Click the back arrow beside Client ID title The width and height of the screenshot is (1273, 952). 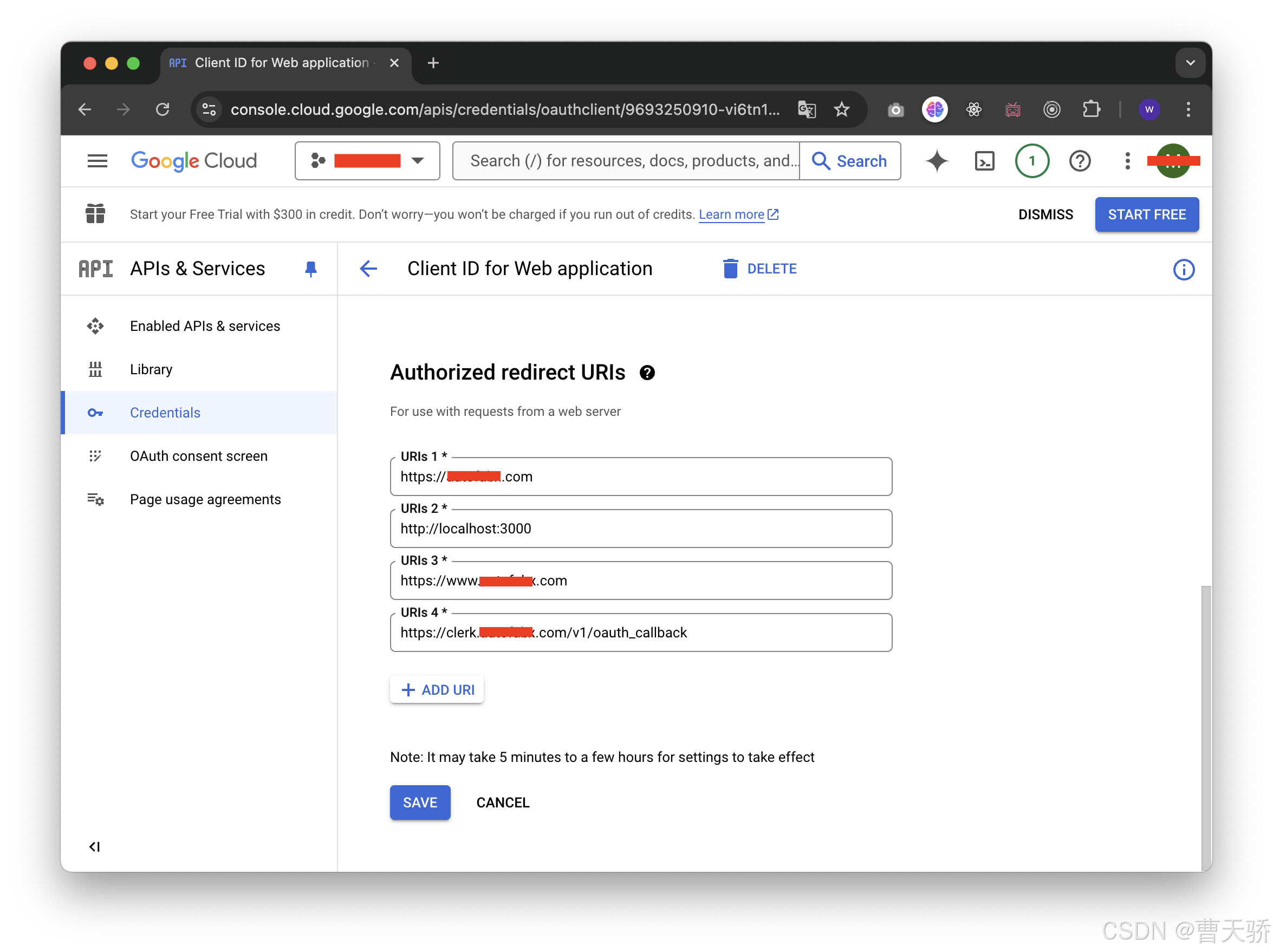point(368,269)
